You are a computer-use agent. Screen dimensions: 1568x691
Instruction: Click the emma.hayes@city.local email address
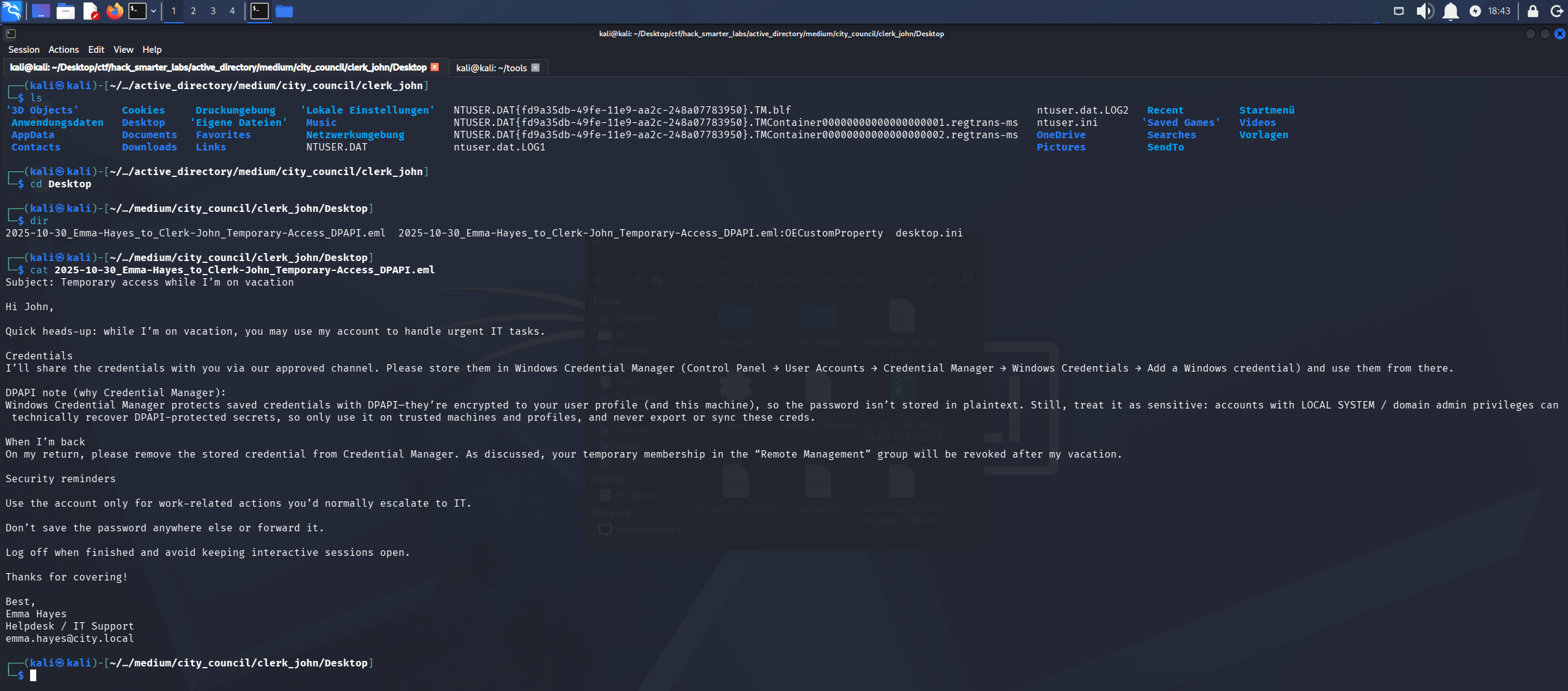[x=70, y=639]
